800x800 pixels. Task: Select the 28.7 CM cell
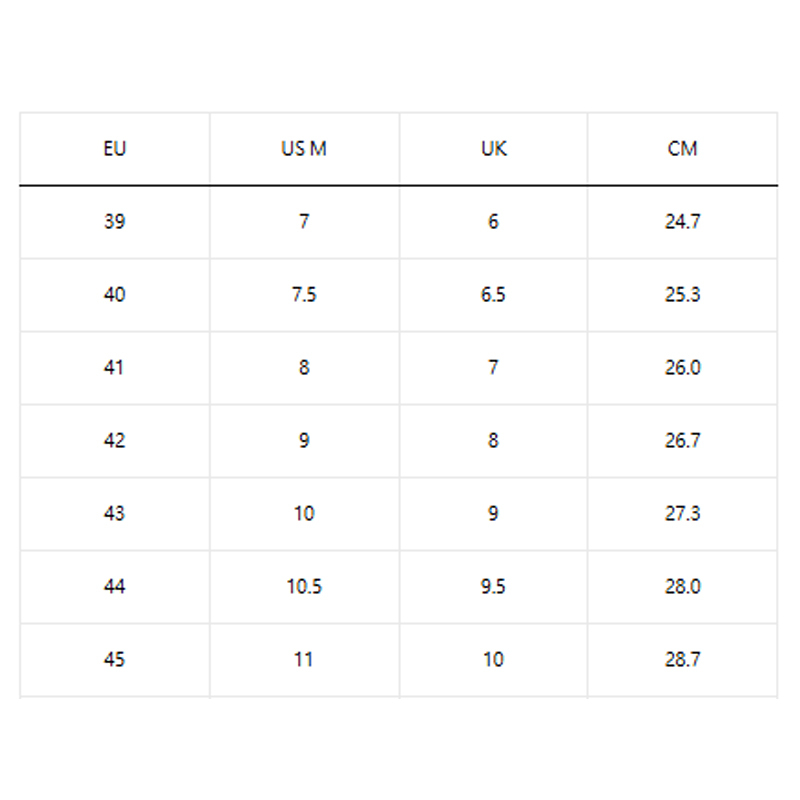pos(682,660)
